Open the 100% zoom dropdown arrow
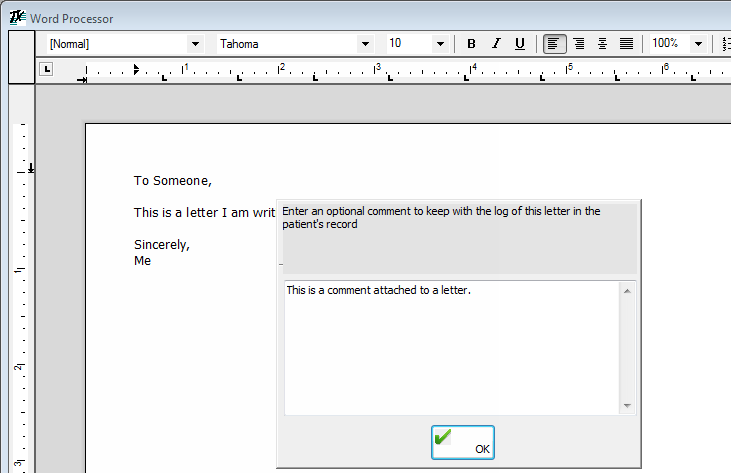This screenshot has width=731, height=473. click(698, 44)
